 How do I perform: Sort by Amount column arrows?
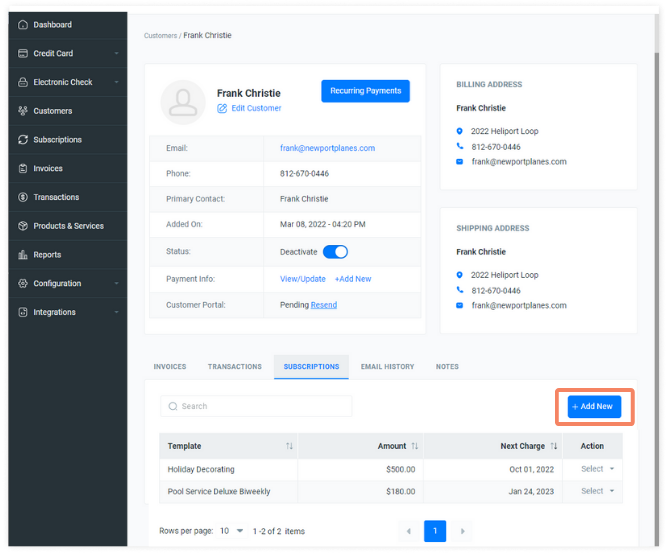(x=415, y=446)
